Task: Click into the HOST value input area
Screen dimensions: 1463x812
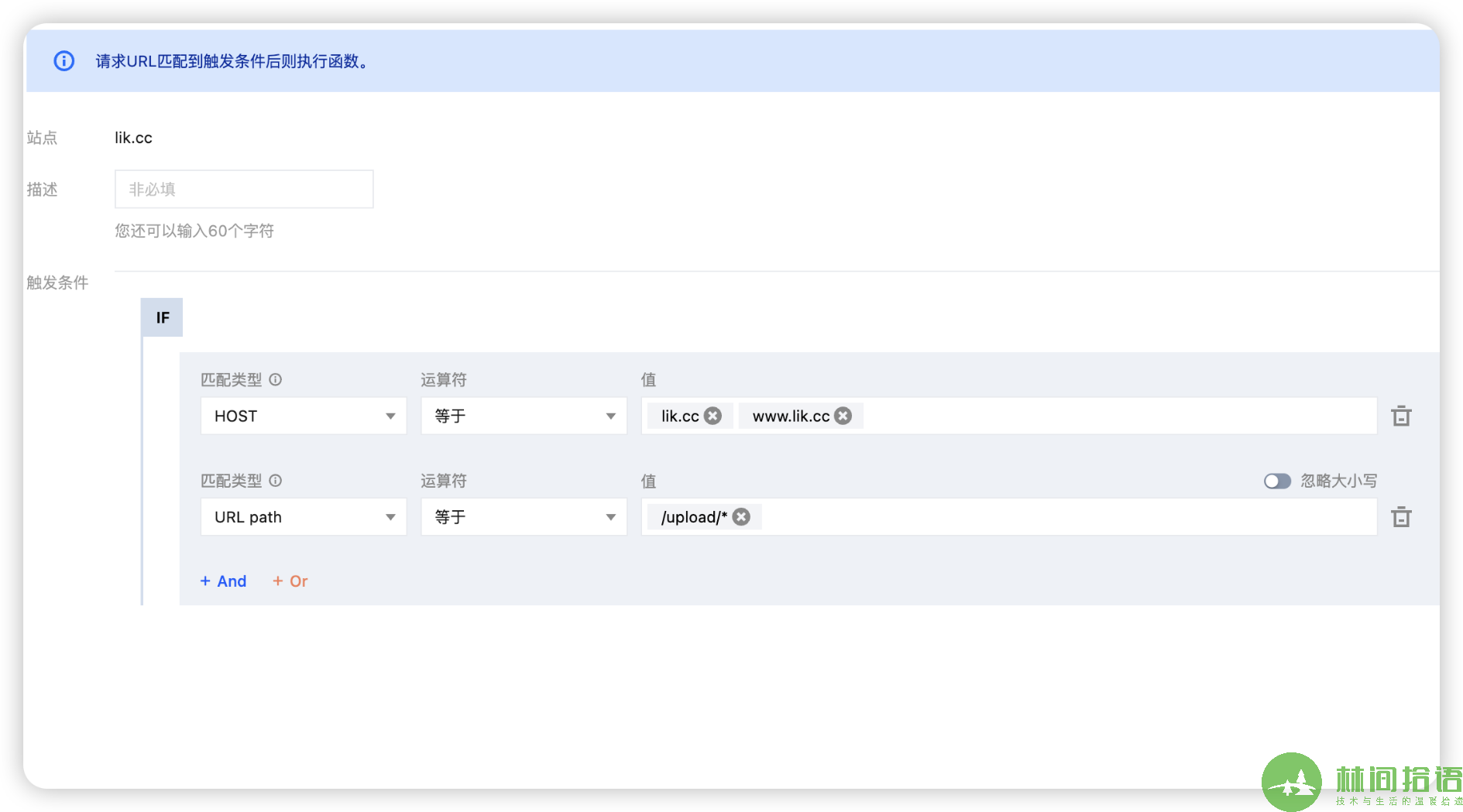Action: (x=1115, y=416)
